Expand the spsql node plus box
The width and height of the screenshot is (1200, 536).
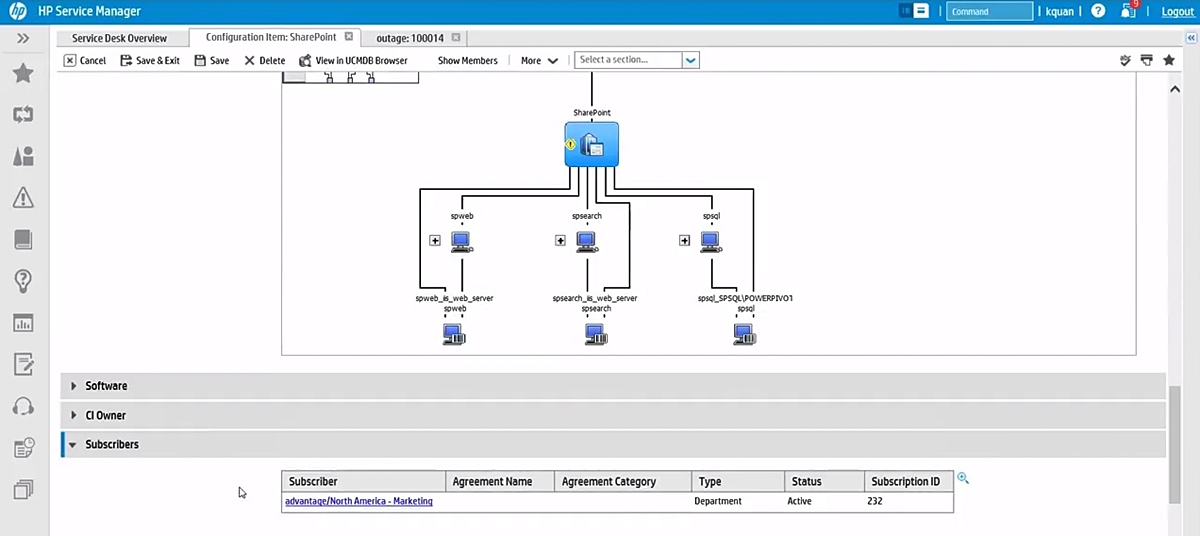tap(684, 240)
